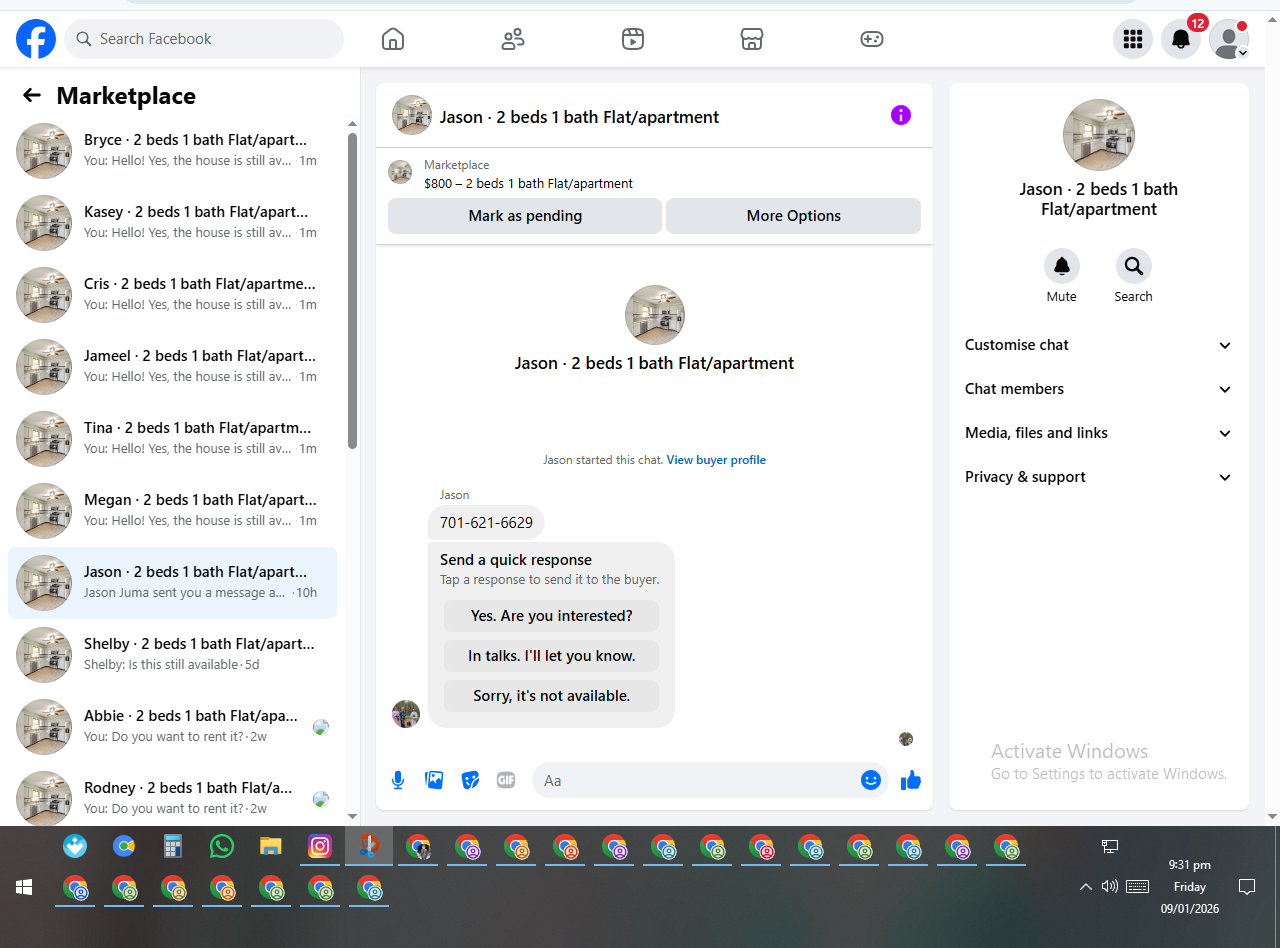This screenshot has height=948, width=1280.
Task: Open the Facebook menu grid icon
Action: coord(1133,39)
